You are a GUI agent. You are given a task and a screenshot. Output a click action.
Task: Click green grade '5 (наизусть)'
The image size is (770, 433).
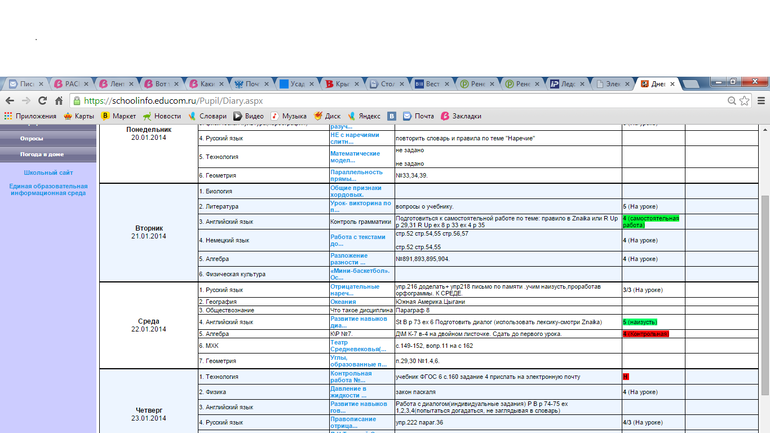640,322
